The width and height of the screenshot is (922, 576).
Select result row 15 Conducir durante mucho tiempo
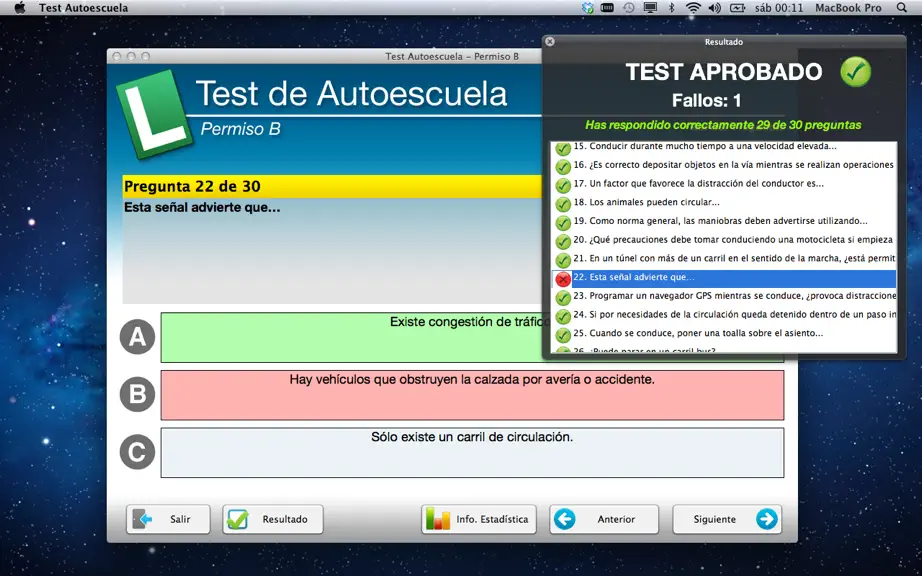click(724, 147)
